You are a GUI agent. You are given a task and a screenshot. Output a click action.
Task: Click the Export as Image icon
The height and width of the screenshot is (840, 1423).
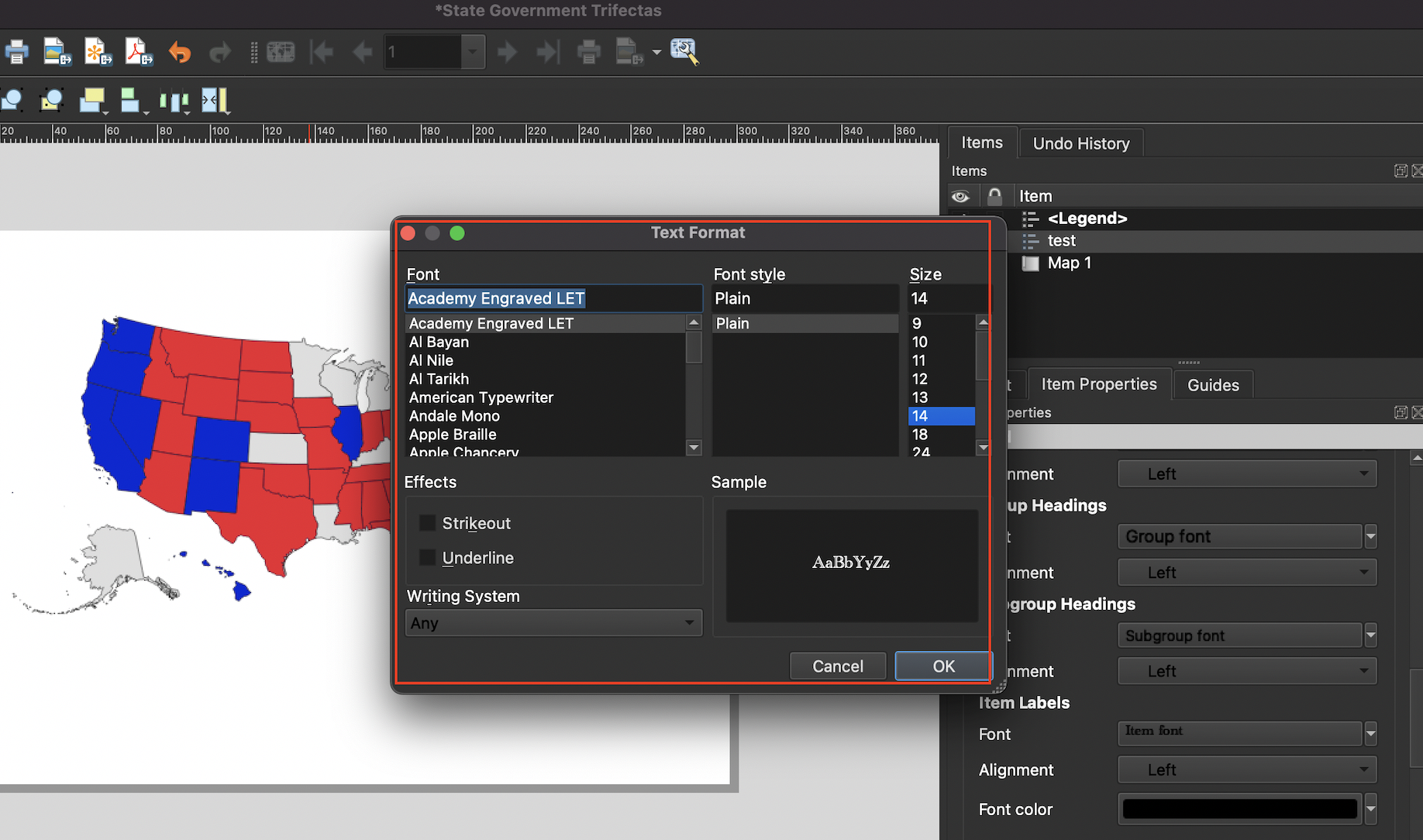57,52
